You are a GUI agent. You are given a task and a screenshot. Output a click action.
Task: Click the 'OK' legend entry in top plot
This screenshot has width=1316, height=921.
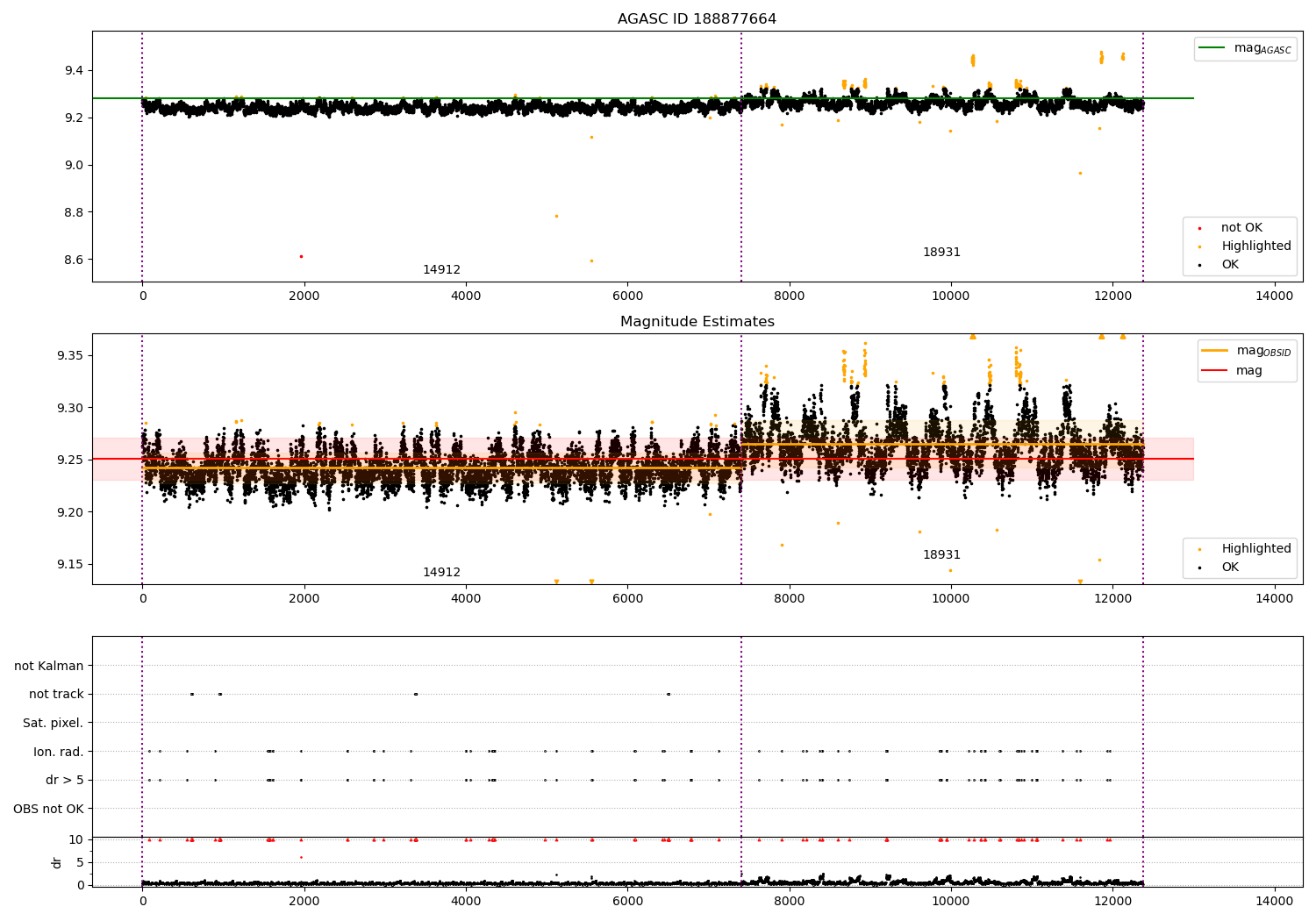click(x=1230, y=265)
